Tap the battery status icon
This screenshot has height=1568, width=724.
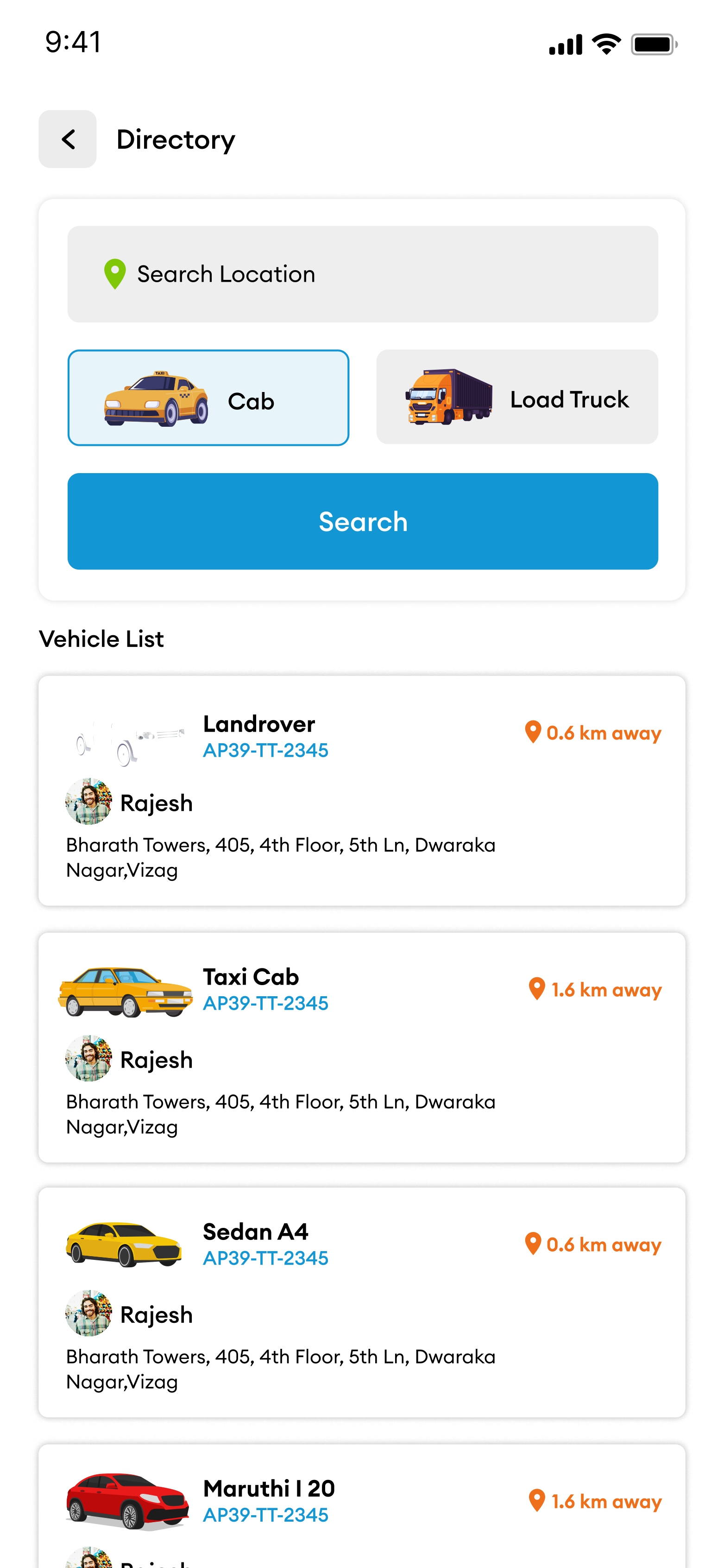[654, 44]
